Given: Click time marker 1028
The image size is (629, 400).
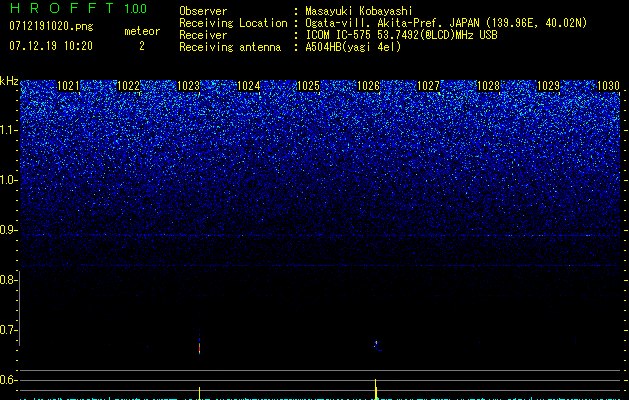Looking at the screenshot, I should point(489,86).
